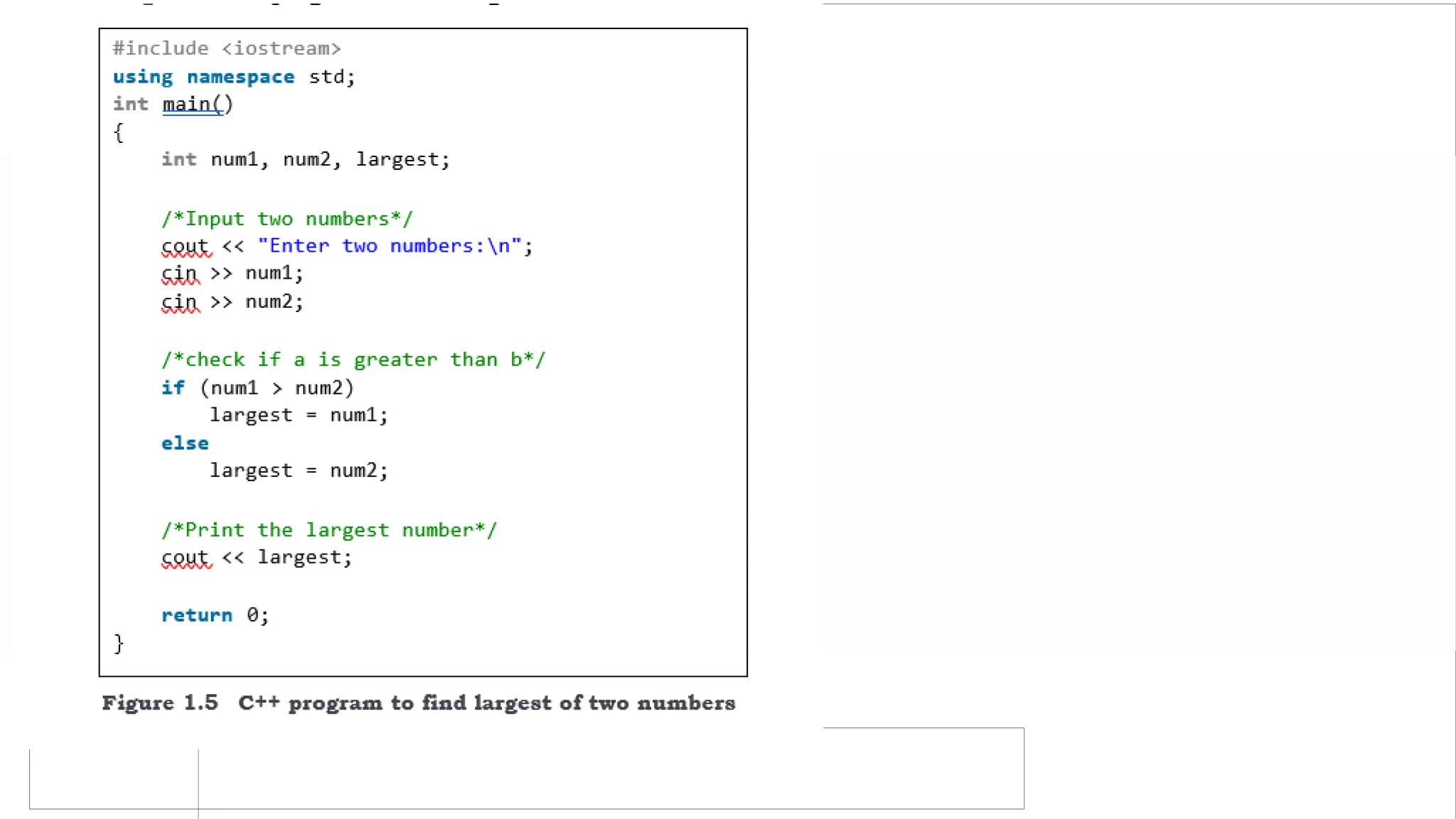Click the Figure 1.5 caption text

(x=418, y=703)
